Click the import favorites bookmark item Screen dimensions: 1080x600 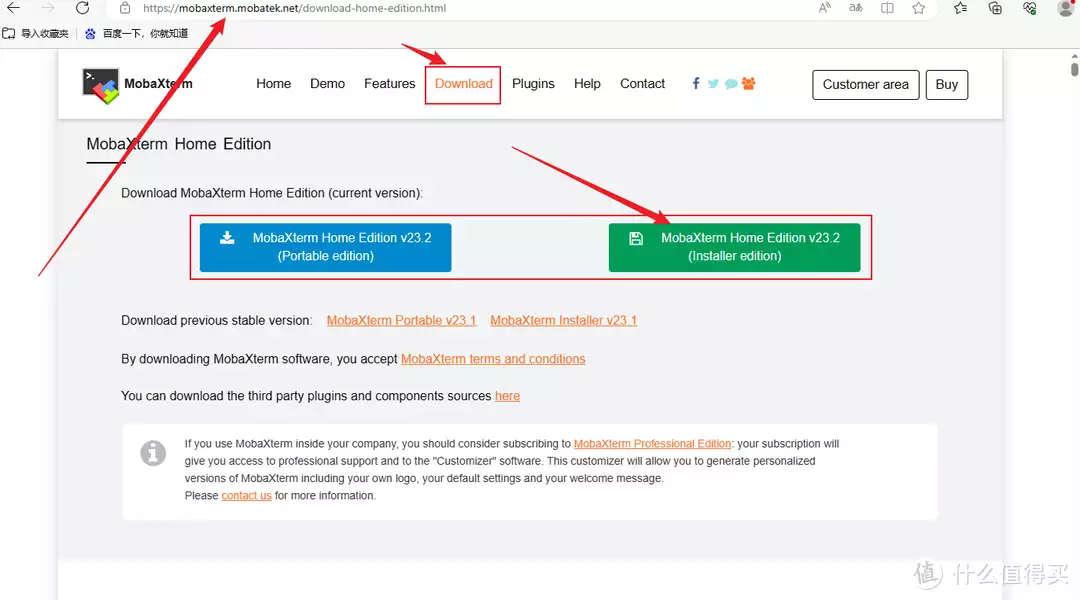click(36, 33)
